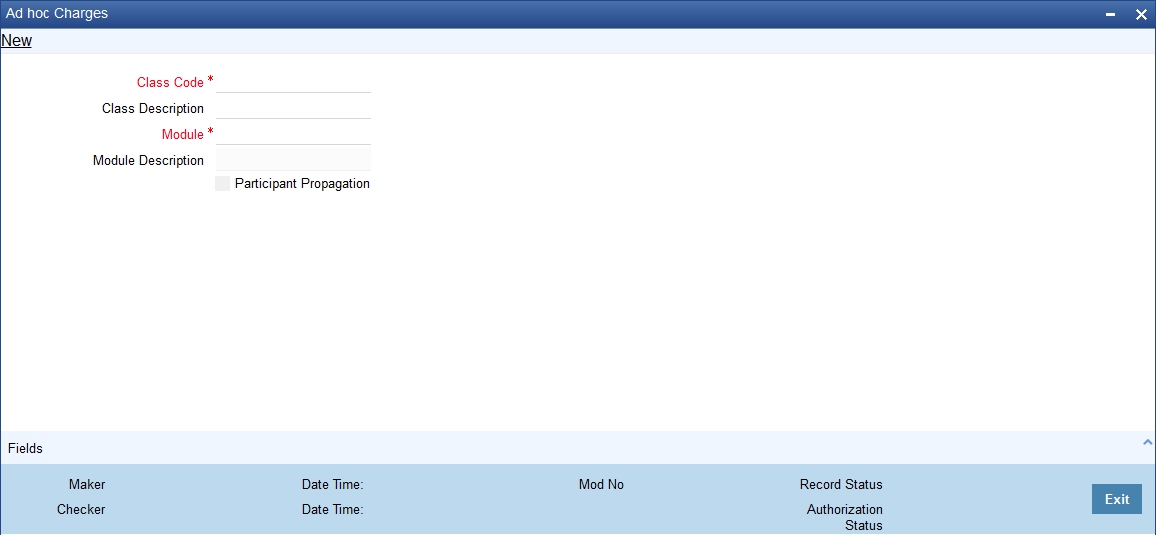The image size is (1156, 541).
Task: Click the Checker label in footer
Action: coord(81,509)
